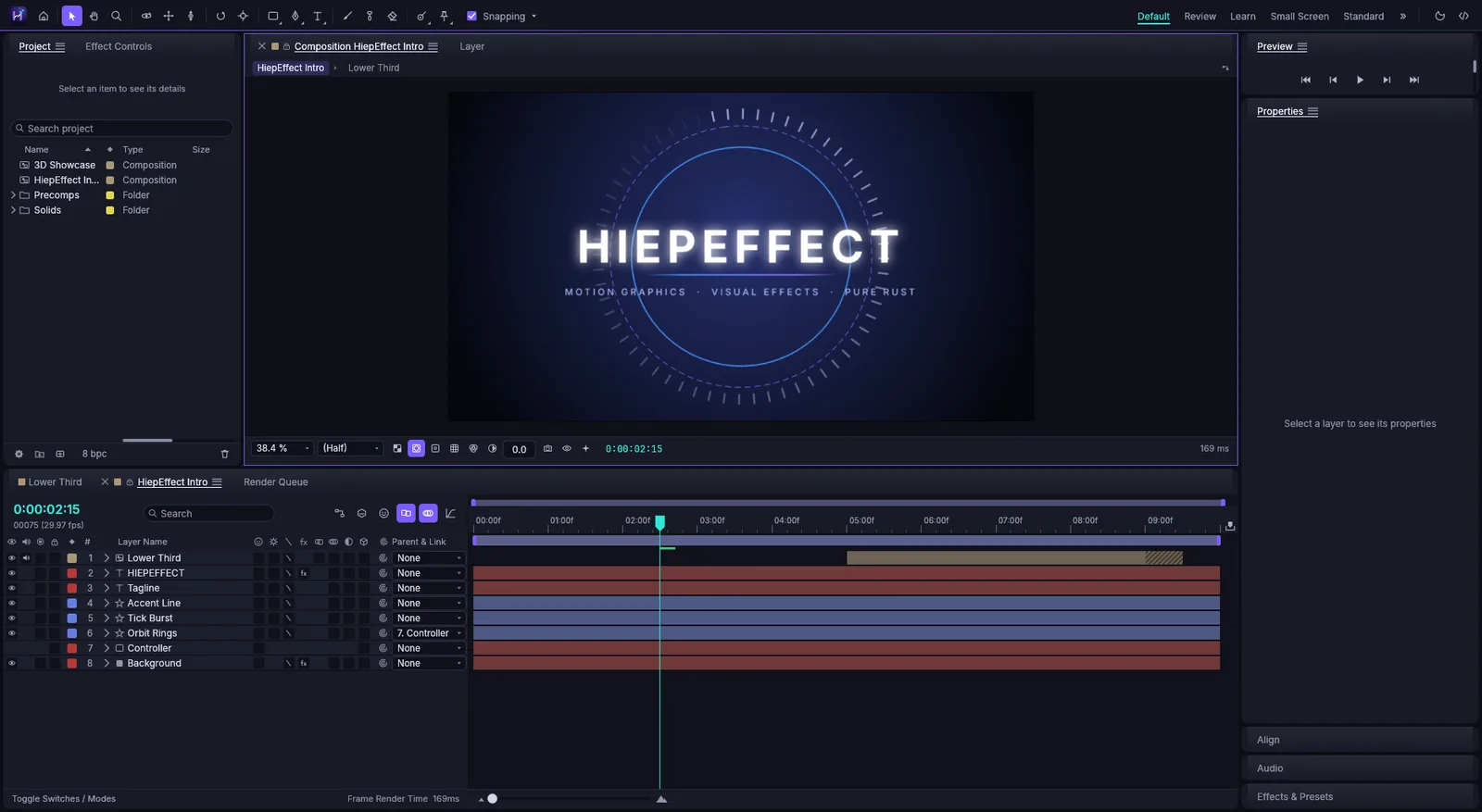Image resolution: width=1482 pixels, height=812 pixels.
Task: Toggle frame blending enable button in timeline
Action: click(406, 513)
